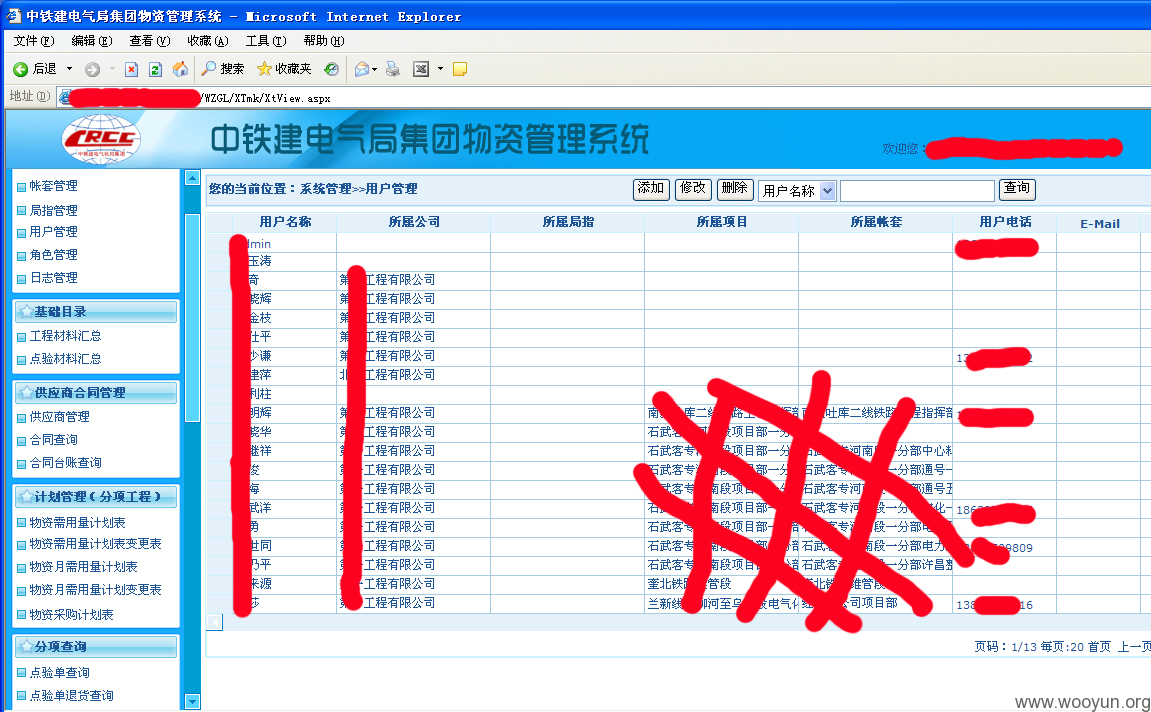Click the 所属公司 column header
This screenshot has width=1151, height=712.
pyautogui.click(x=414, y=222)
